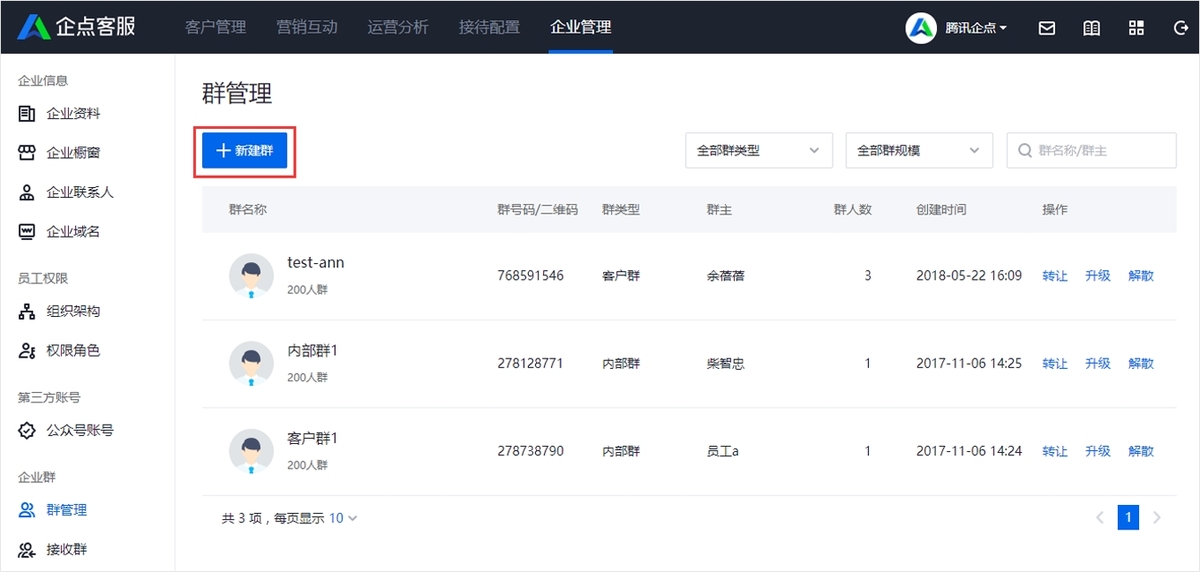
Task: Click the test-ann group avatar
Action: click(x=251, y=276)
